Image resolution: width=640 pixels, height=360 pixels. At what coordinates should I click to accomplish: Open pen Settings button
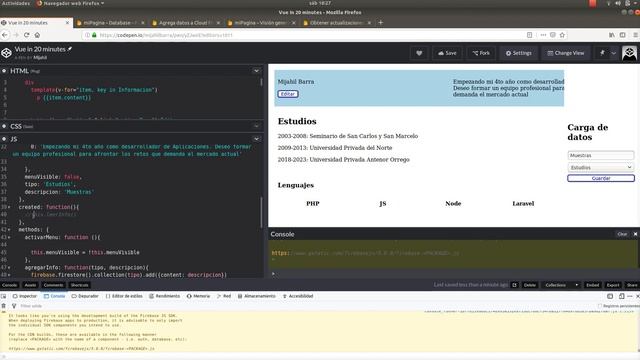coord(518,53)
